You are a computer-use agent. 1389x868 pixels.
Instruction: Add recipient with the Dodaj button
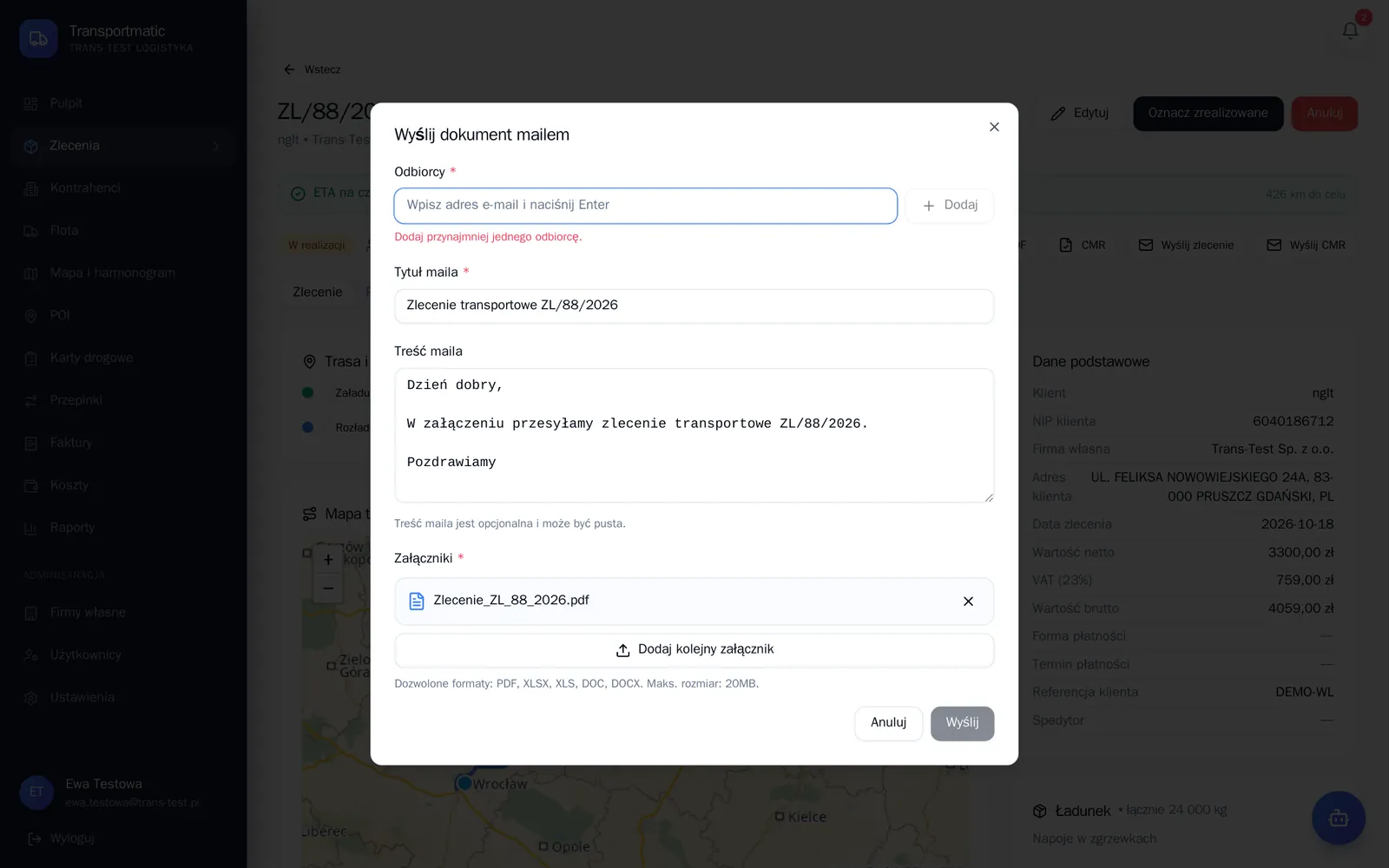(x=950, y=206)
